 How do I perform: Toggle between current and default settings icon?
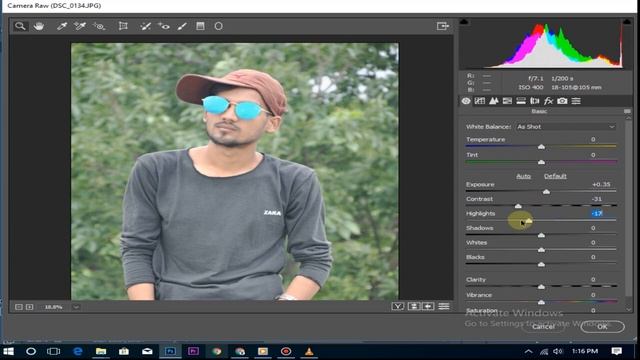[444, 306]
